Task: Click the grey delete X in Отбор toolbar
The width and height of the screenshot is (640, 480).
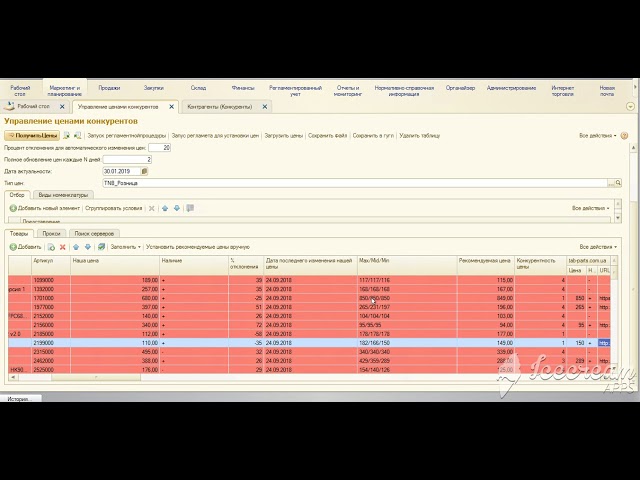Action: 151,208
